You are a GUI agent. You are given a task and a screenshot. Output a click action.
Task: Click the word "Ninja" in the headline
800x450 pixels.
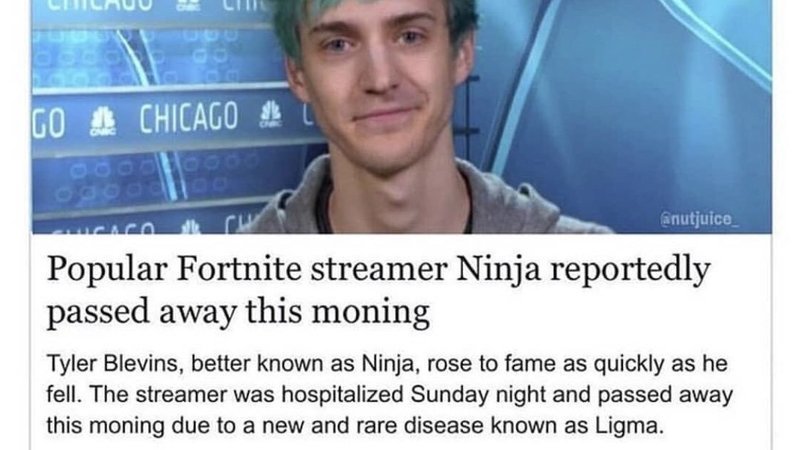pos(498,271)
